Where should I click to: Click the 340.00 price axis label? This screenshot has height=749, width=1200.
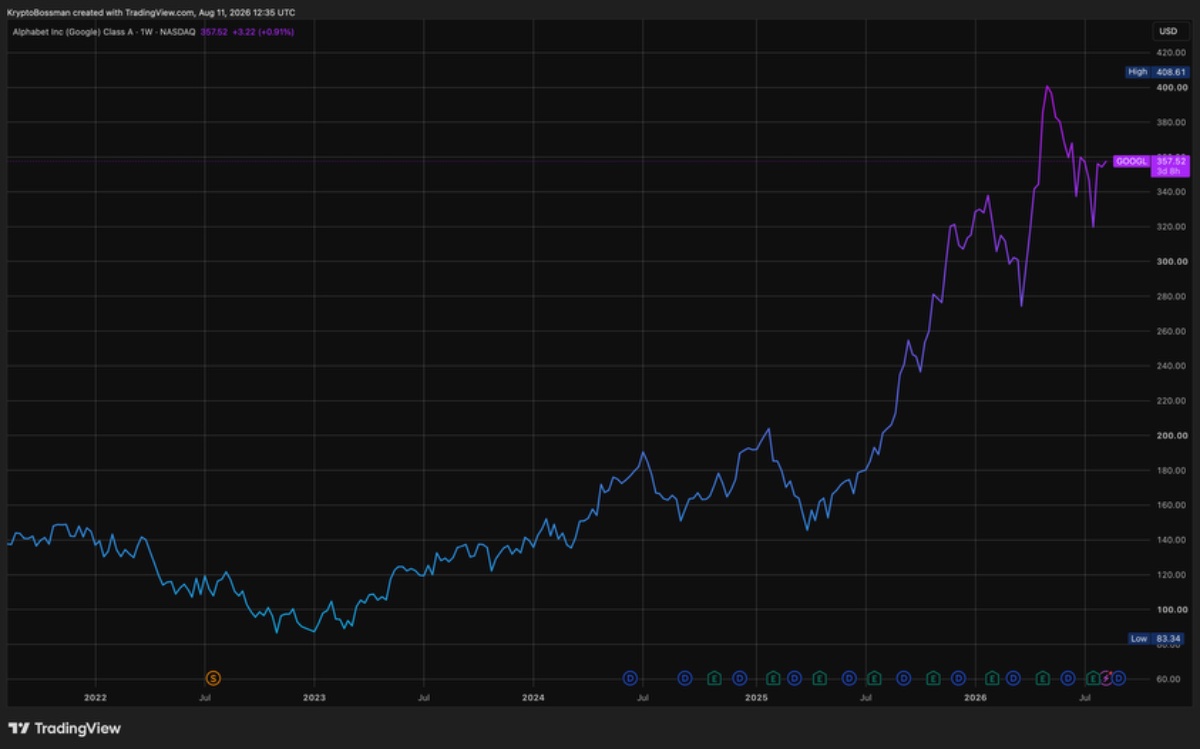tap(1170, 192)
